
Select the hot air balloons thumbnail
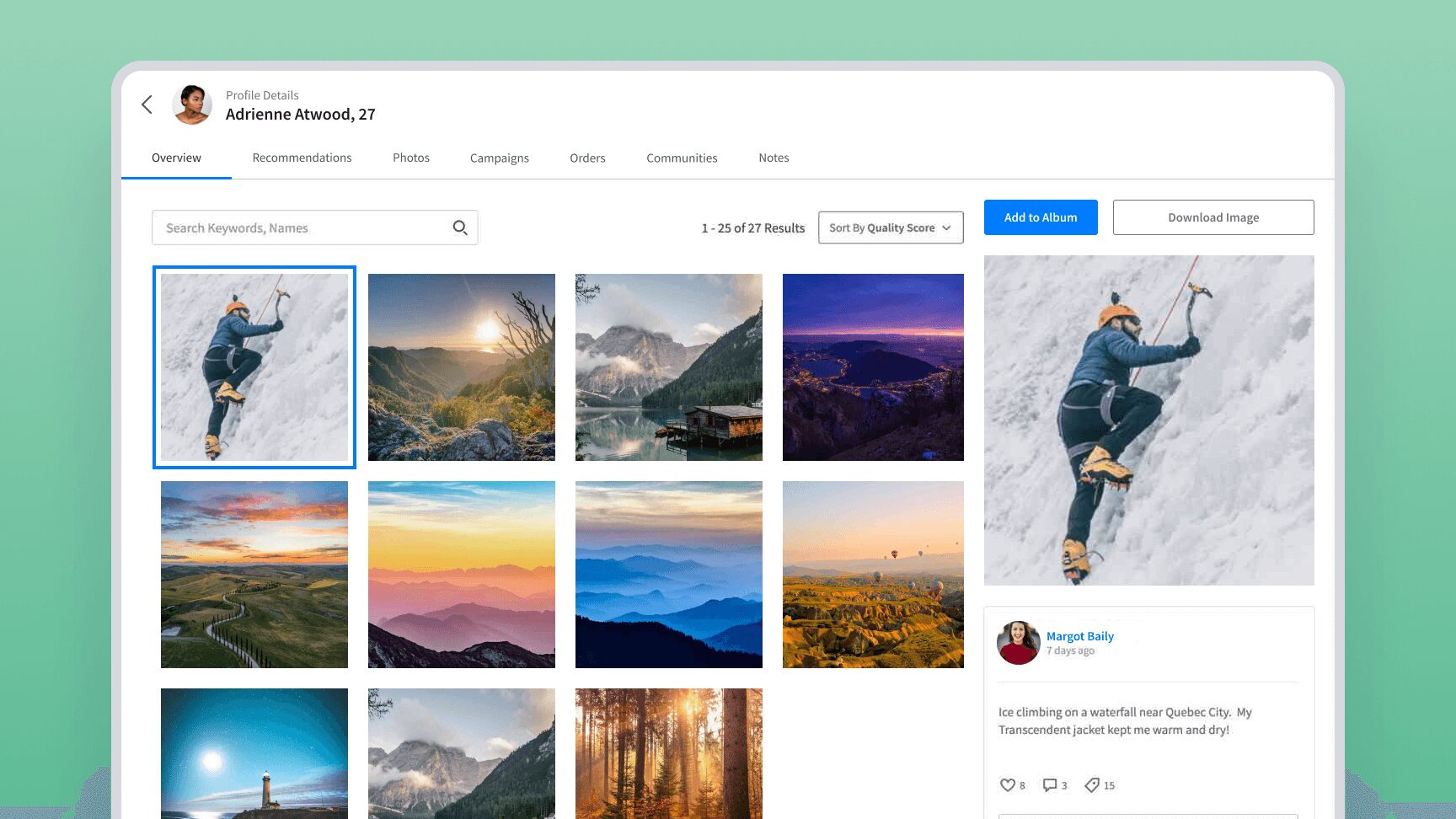(873, 575)
